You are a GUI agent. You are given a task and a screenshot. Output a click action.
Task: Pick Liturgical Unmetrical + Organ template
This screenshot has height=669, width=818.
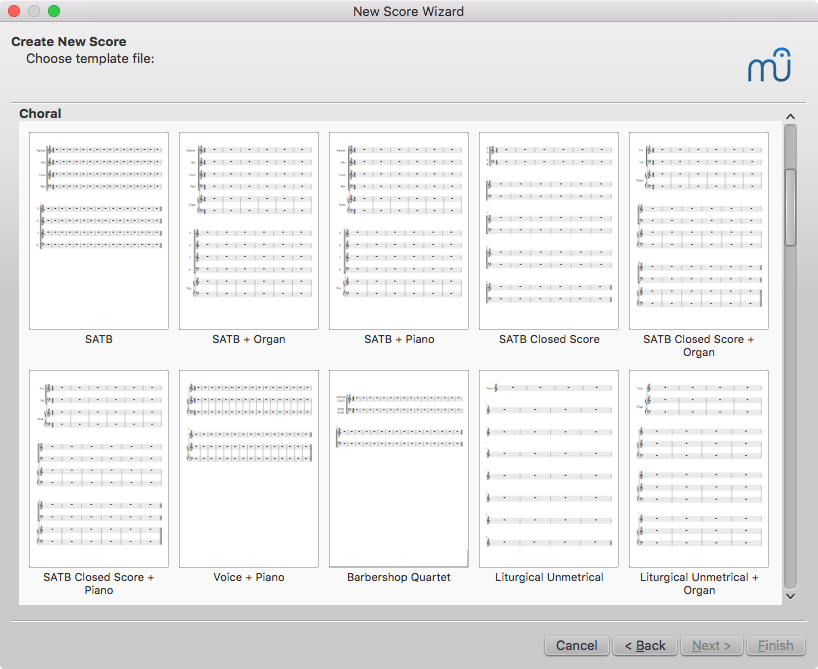click(x=699, y=469)
